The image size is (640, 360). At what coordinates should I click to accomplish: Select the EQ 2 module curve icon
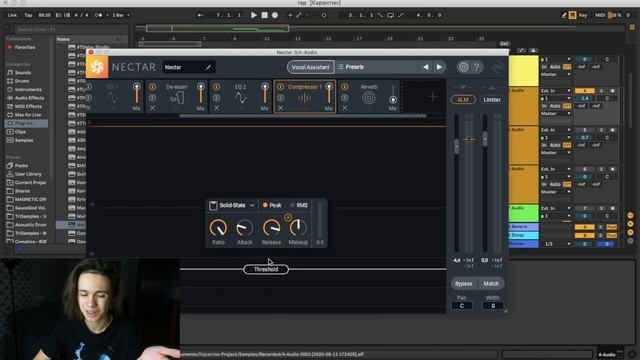(240, 98)
